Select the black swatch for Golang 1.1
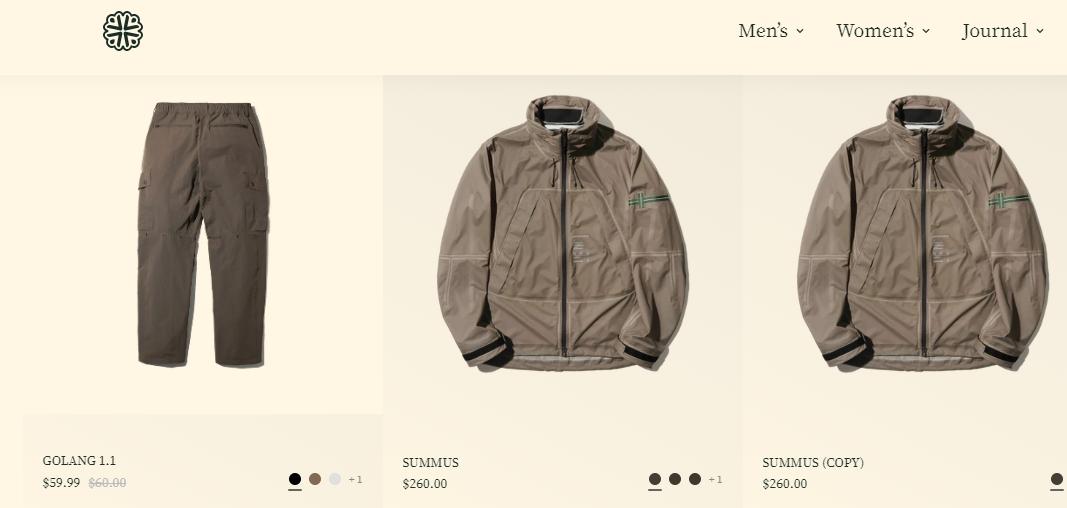1067x508 pixels. pos(295,479)
